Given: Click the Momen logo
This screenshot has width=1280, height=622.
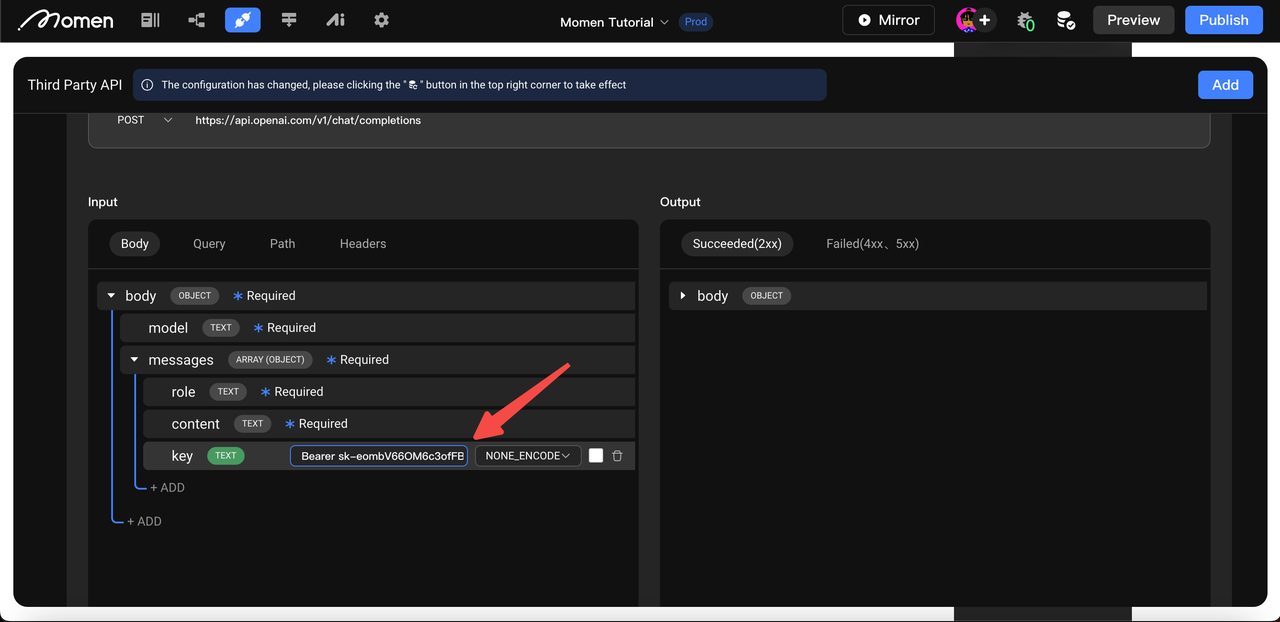Looking at the screenshot, I should (x=66, y=20).
